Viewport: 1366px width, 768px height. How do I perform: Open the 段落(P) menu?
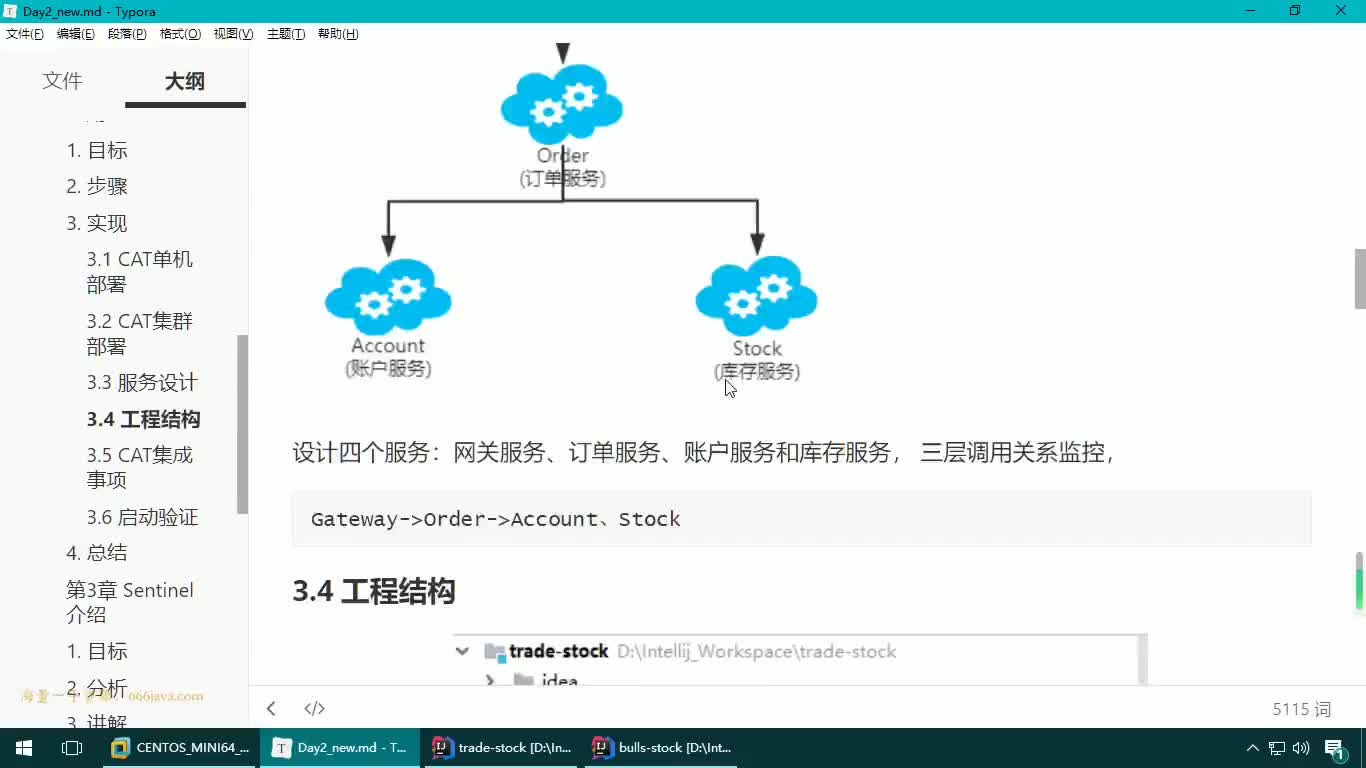127,34
